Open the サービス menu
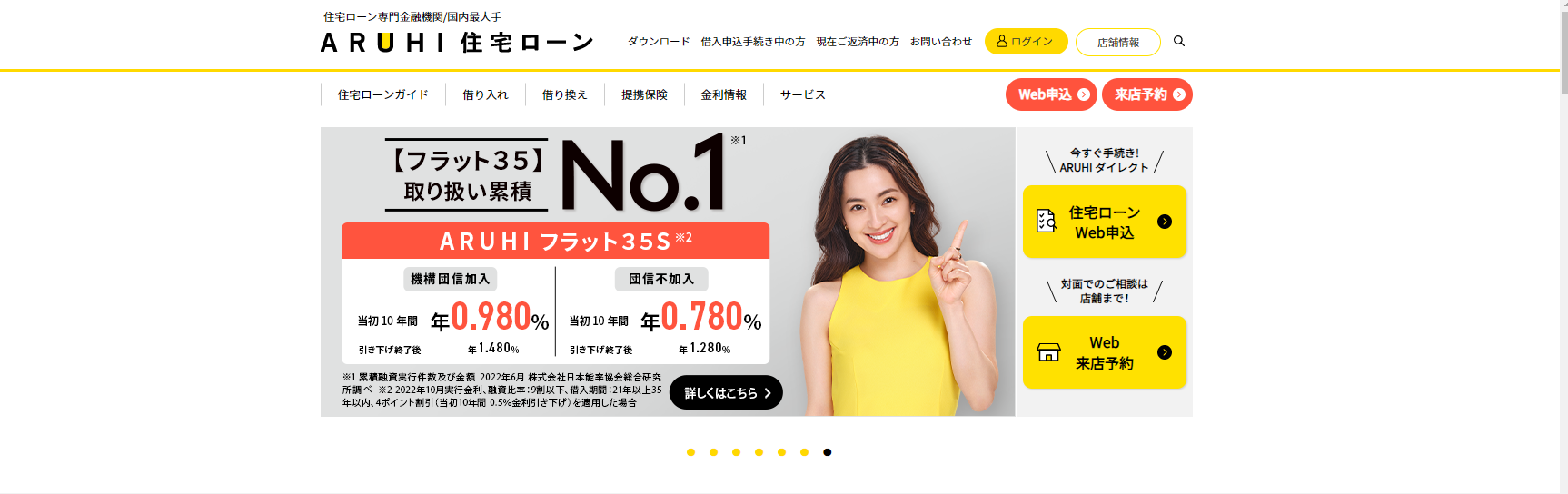 pyautogui.click(x=803, y=94)
